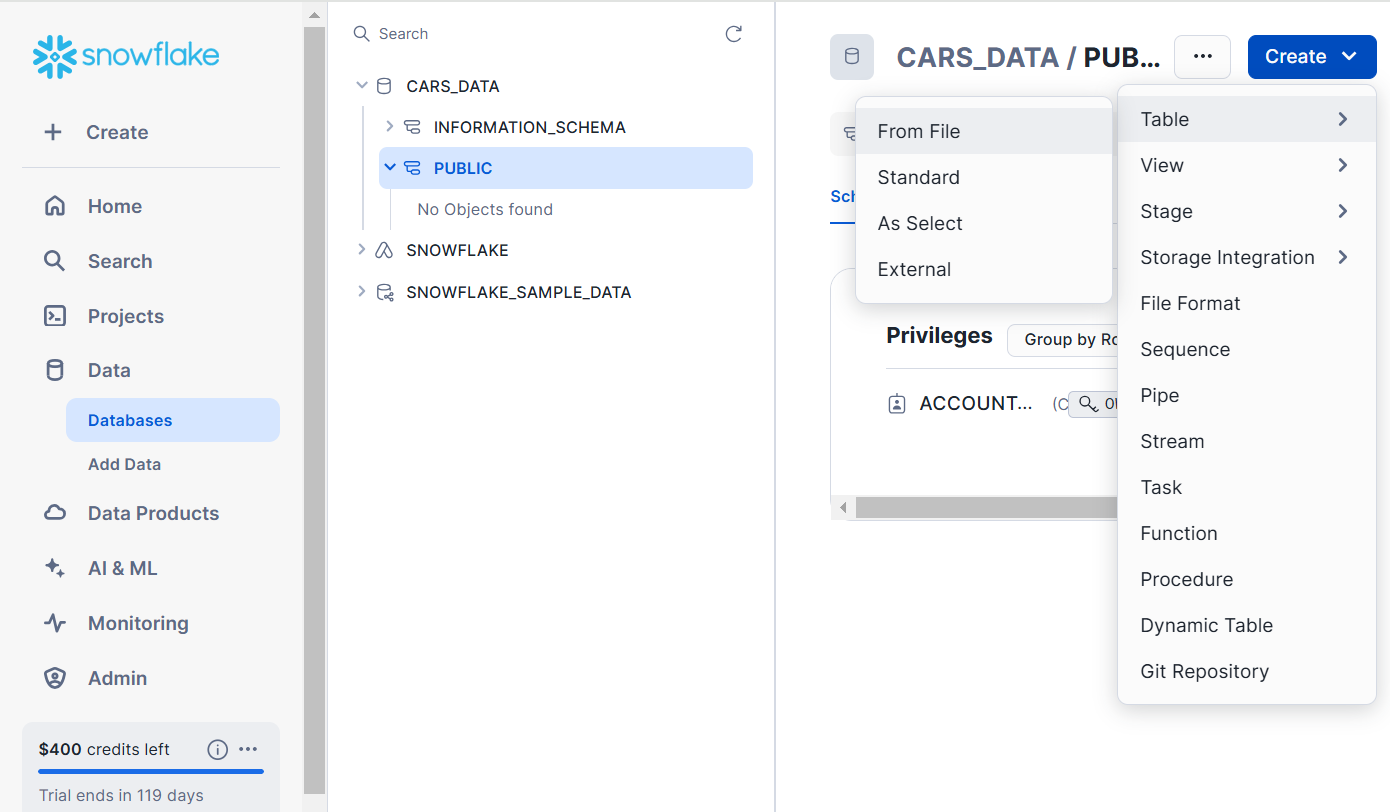Image resolution: width=1390 pixels, height=812 pixels.
Task: Select Sequence in Create menu
Action: coord(1246,349)
